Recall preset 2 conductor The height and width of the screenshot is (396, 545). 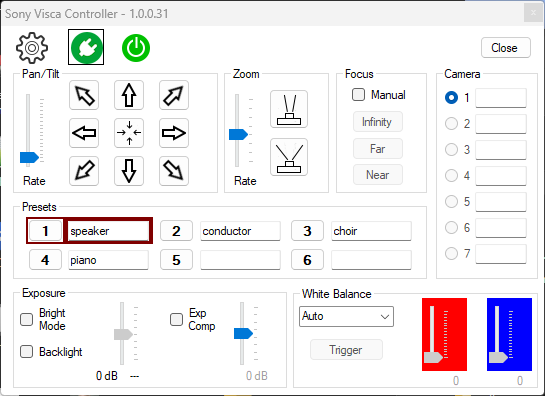click(x=176, y=231)
